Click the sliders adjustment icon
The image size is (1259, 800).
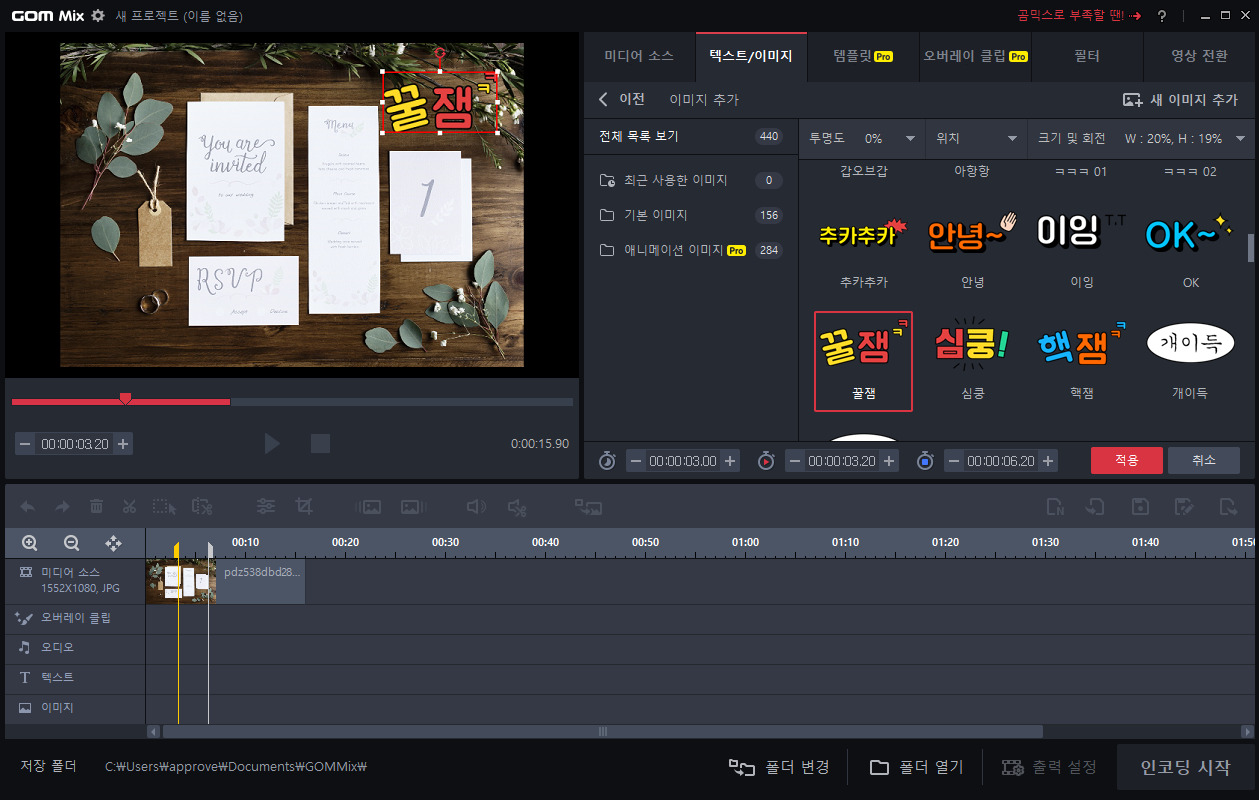coord(266,507)
